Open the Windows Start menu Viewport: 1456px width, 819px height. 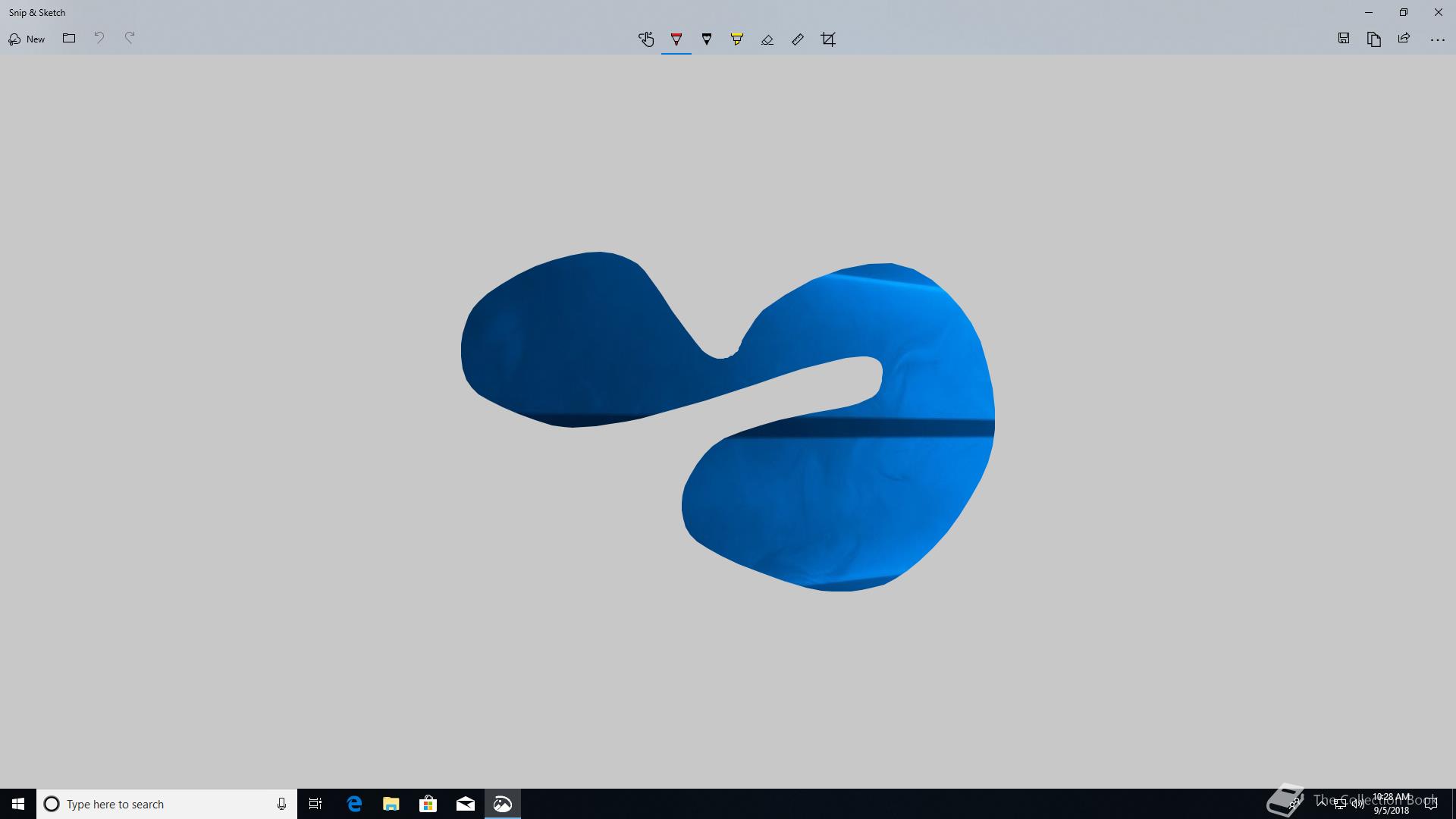click(18, 804)
